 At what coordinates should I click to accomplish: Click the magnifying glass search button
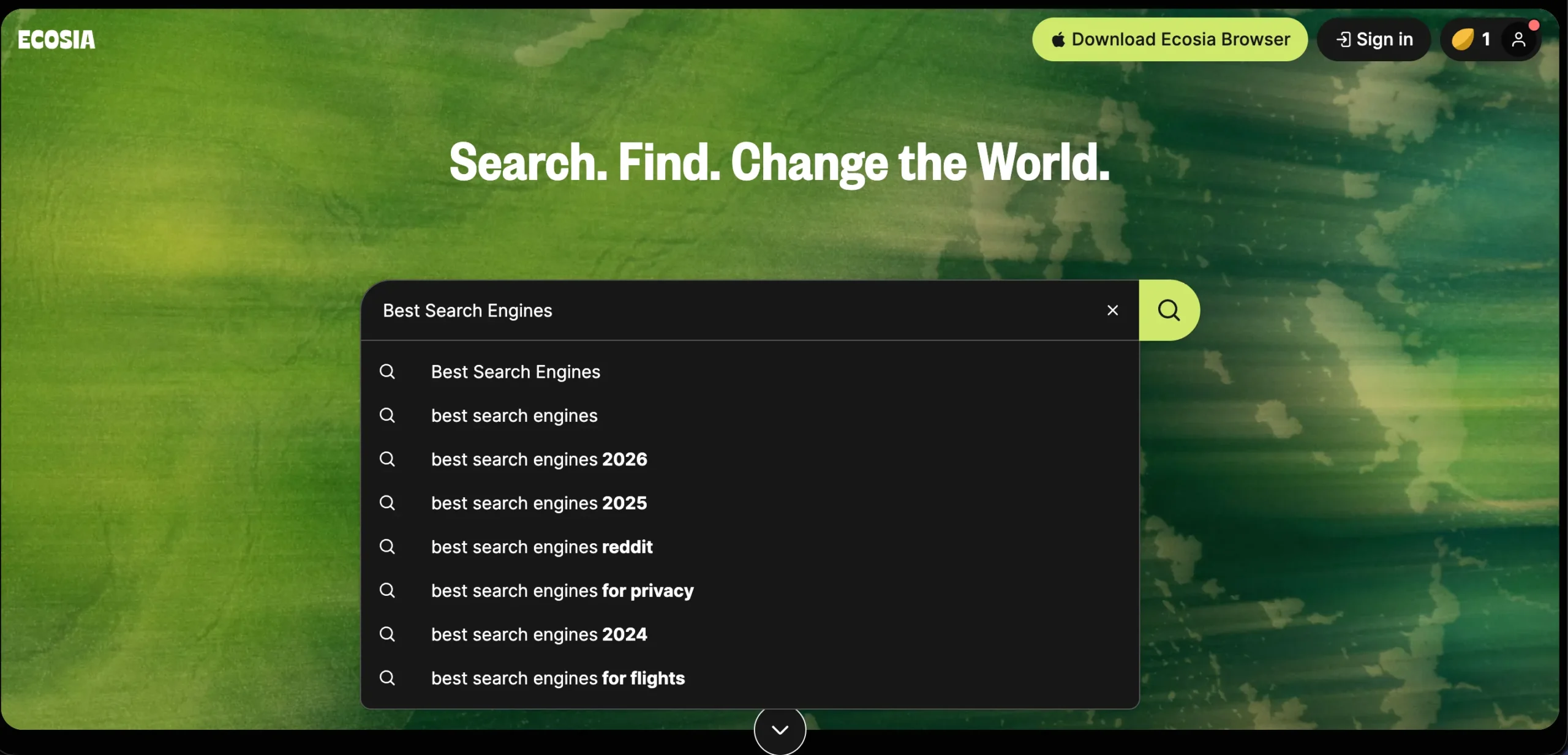[x=1169, y=310]
